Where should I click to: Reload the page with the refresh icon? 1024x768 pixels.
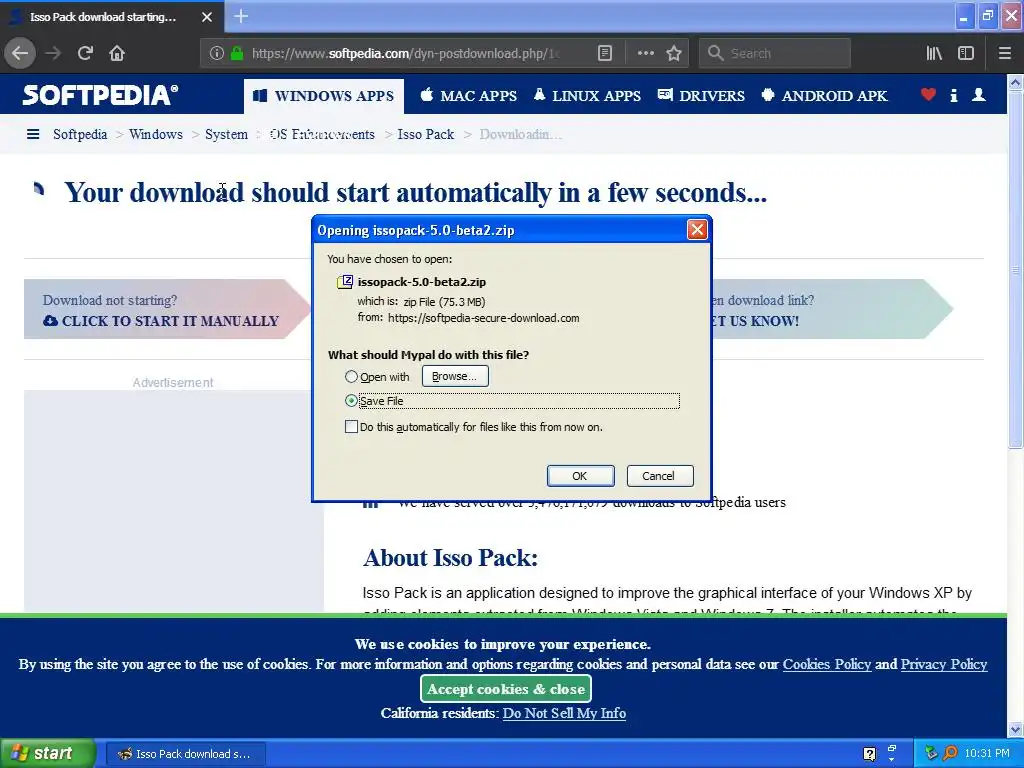click(85, 53)
